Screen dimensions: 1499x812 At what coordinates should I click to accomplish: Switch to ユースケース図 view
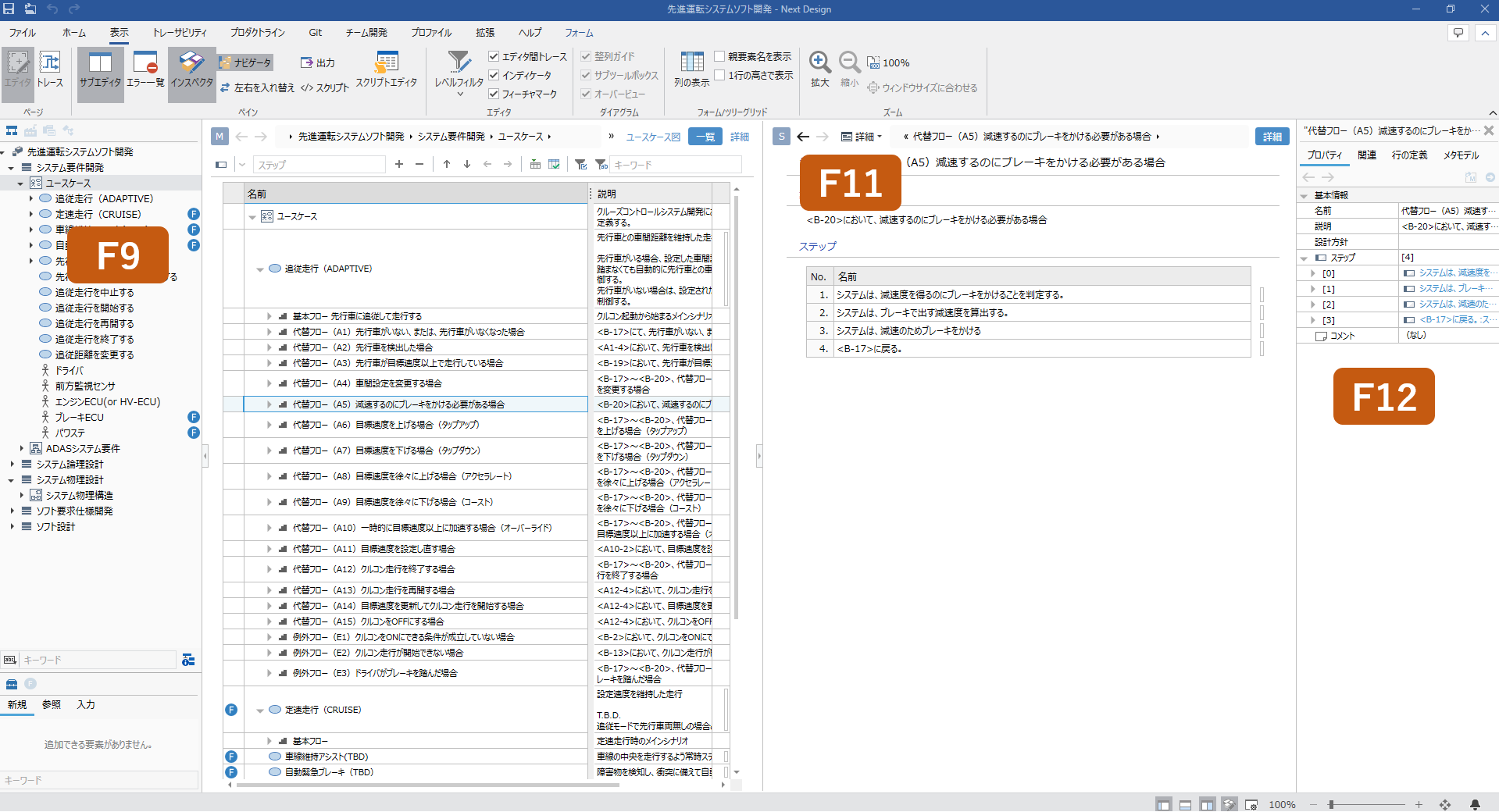653,137
